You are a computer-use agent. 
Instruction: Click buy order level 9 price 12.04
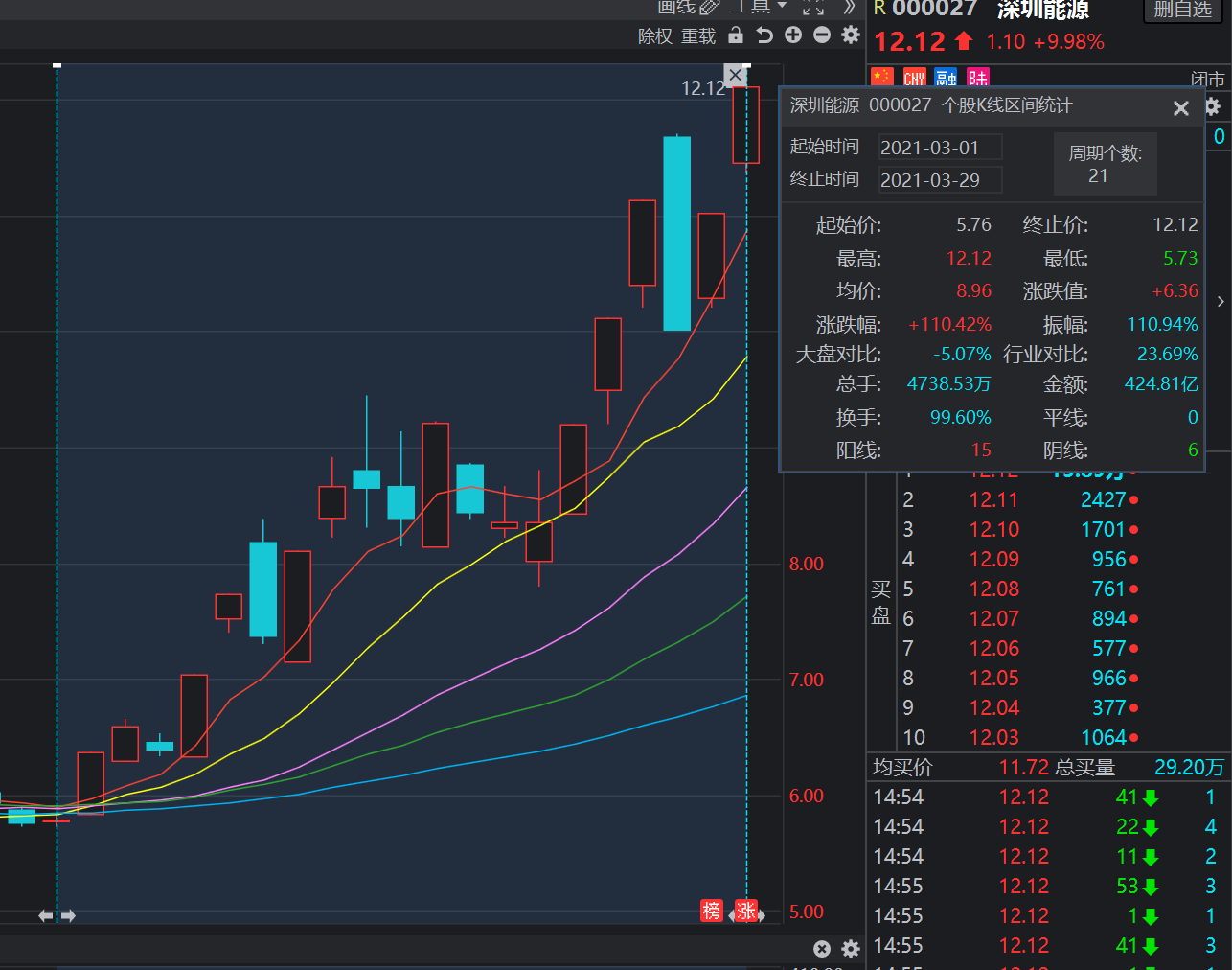[993, 708]
